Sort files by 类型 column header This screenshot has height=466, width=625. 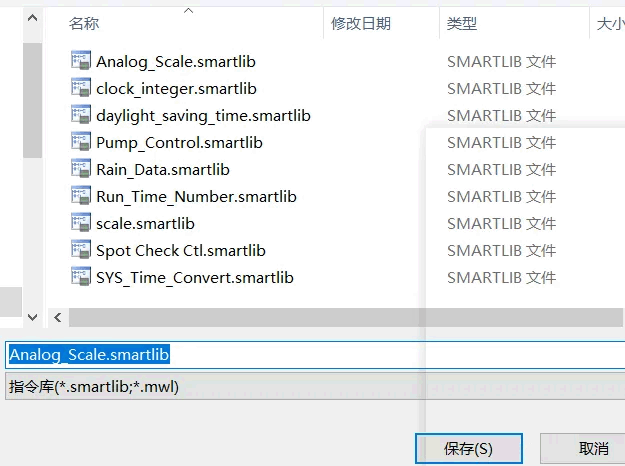click(x=462, y=23)
